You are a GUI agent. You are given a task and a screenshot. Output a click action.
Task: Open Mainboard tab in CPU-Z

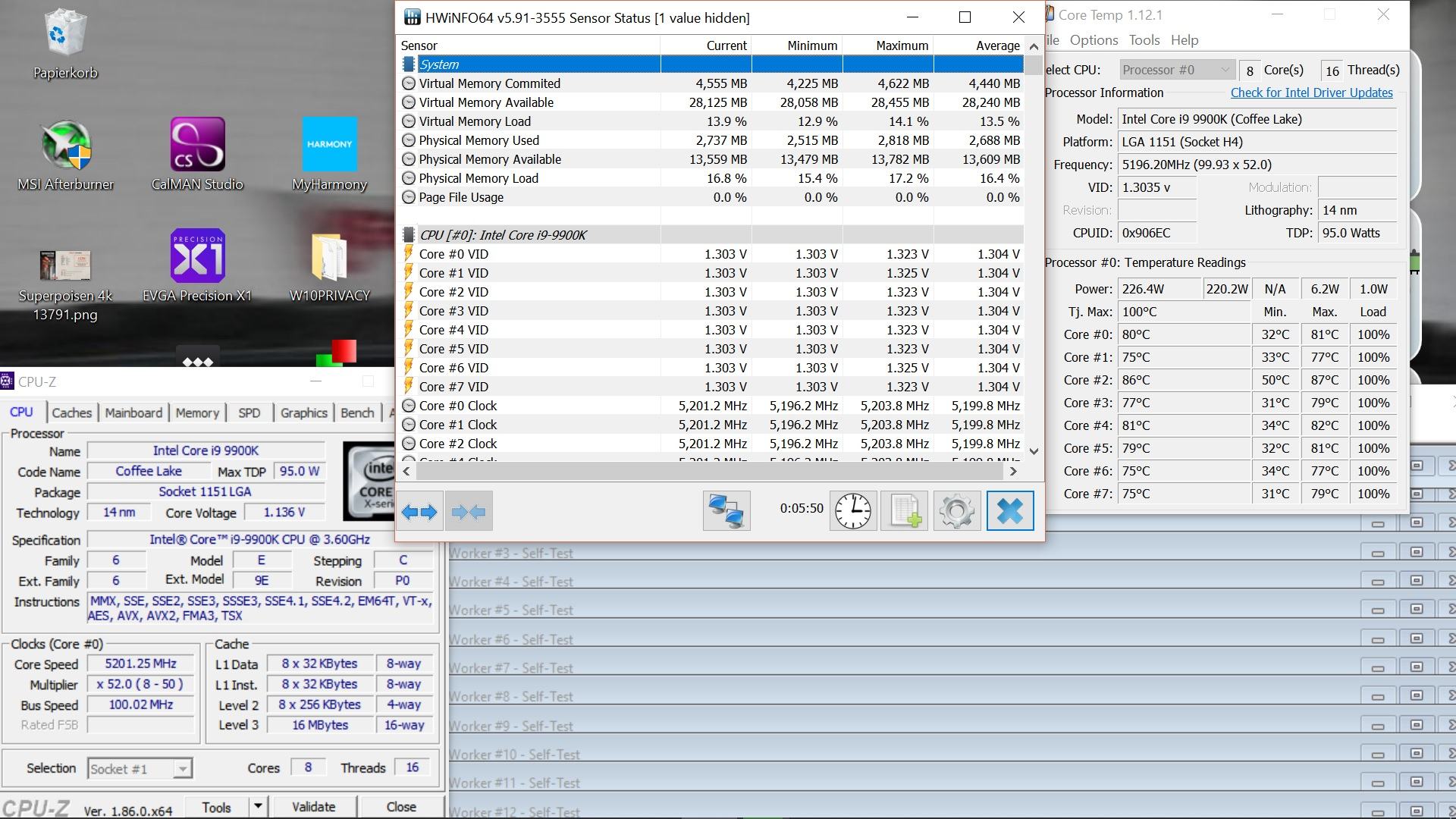[x=133, y=413]
